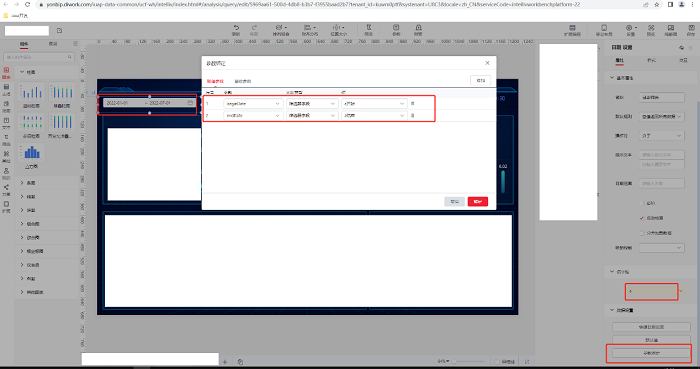Viewport: 700px width, 369px height.
Task: Toggle the checked red checkbox in settings panel
Action: (x=642, y=218)
